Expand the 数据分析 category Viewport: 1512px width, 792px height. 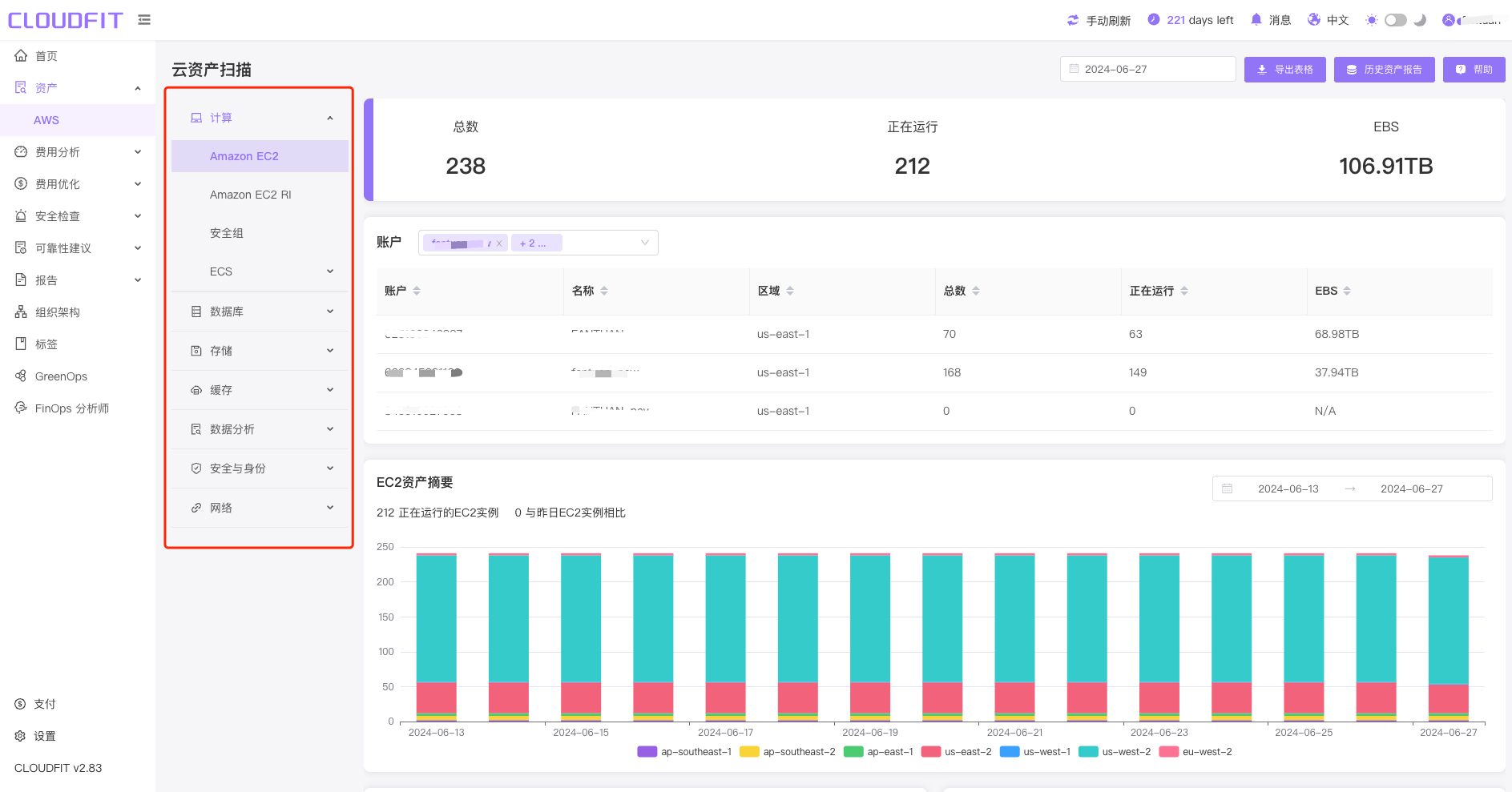point(329,429)
